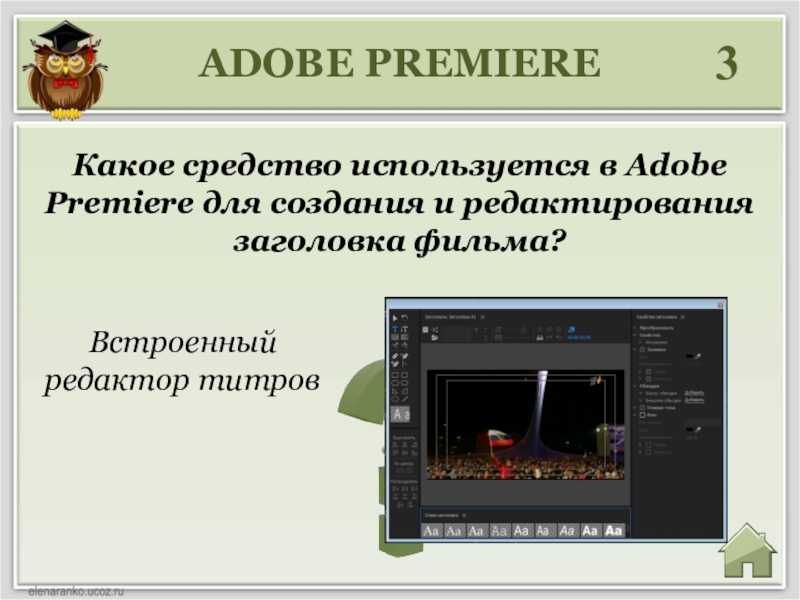Expand the Искажение subsection
The height and width of the screenshot is (600, 800).
tap(640, 342)
